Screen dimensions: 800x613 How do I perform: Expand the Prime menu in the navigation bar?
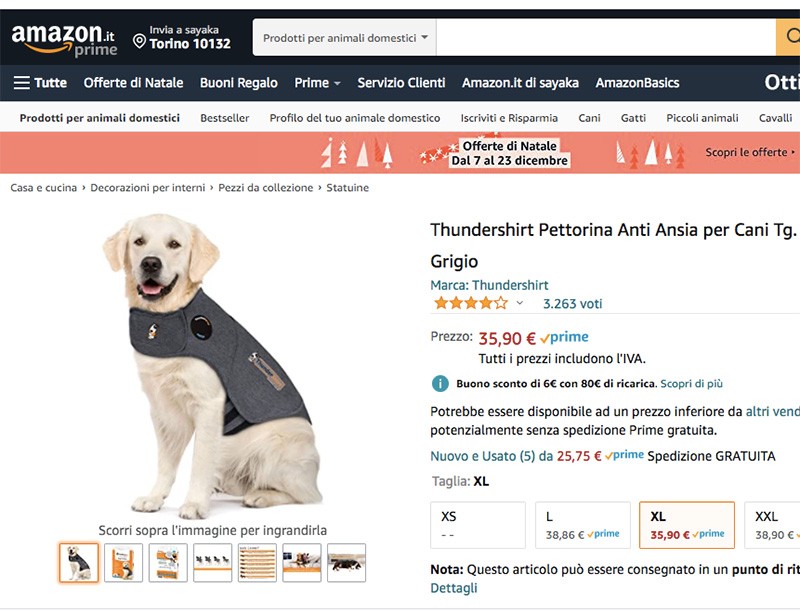point(312,83)
